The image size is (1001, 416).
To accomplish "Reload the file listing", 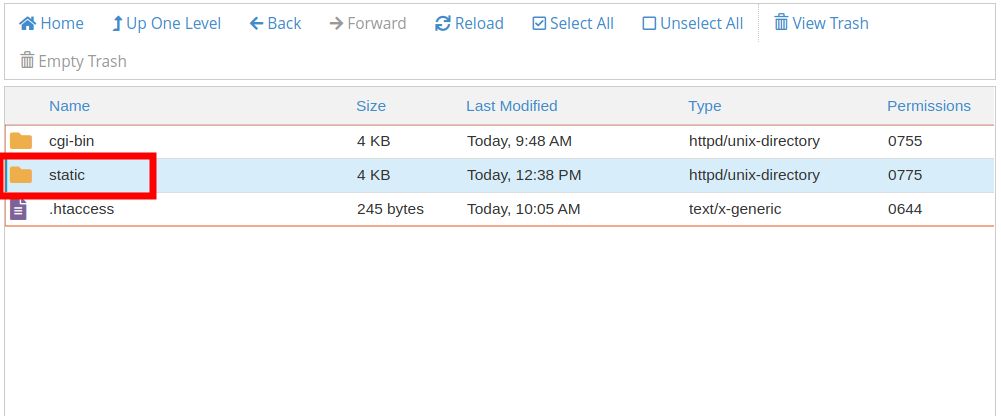I will pos(469,24).
